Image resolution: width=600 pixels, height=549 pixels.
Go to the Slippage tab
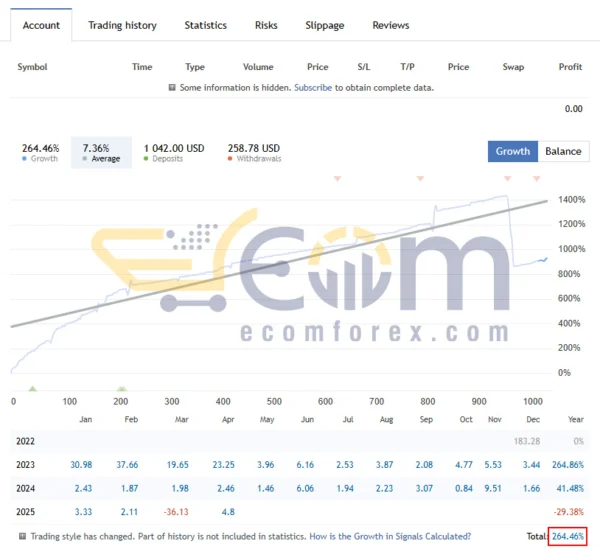[x=325, y=25]
